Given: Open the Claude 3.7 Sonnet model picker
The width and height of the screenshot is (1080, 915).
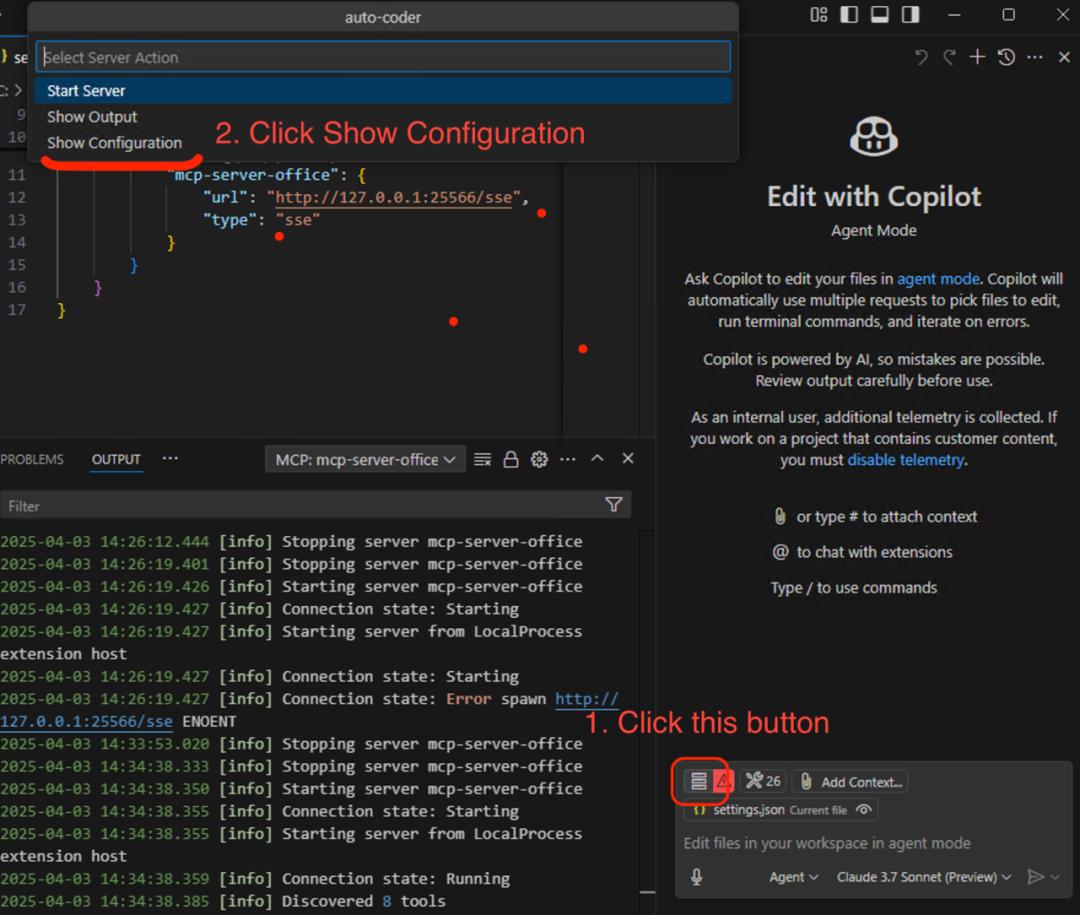Looking at the screenshot, I should click(x=922, y=876).
